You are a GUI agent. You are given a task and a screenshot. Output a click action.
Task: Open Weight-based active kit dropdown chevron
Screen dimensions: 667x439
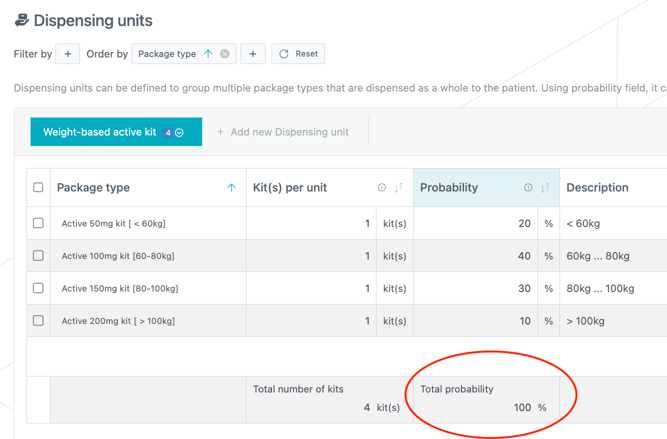click(180, 132)
